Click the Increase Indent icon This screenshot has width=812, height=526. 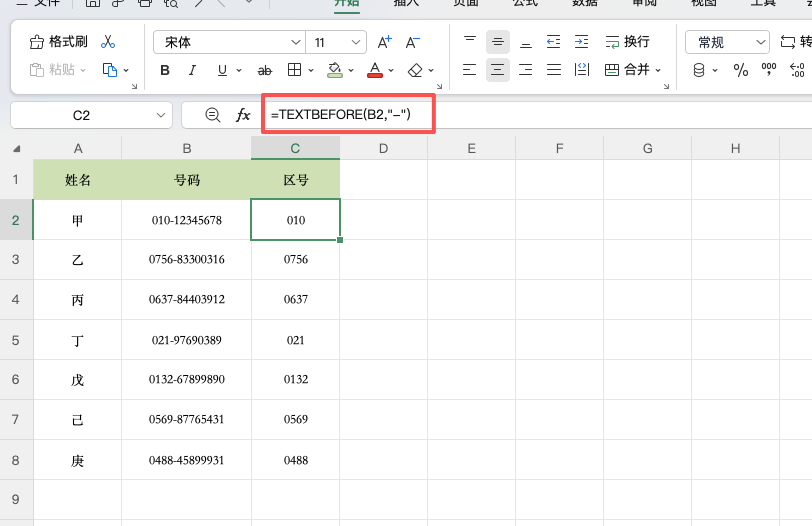click(582, 41)
